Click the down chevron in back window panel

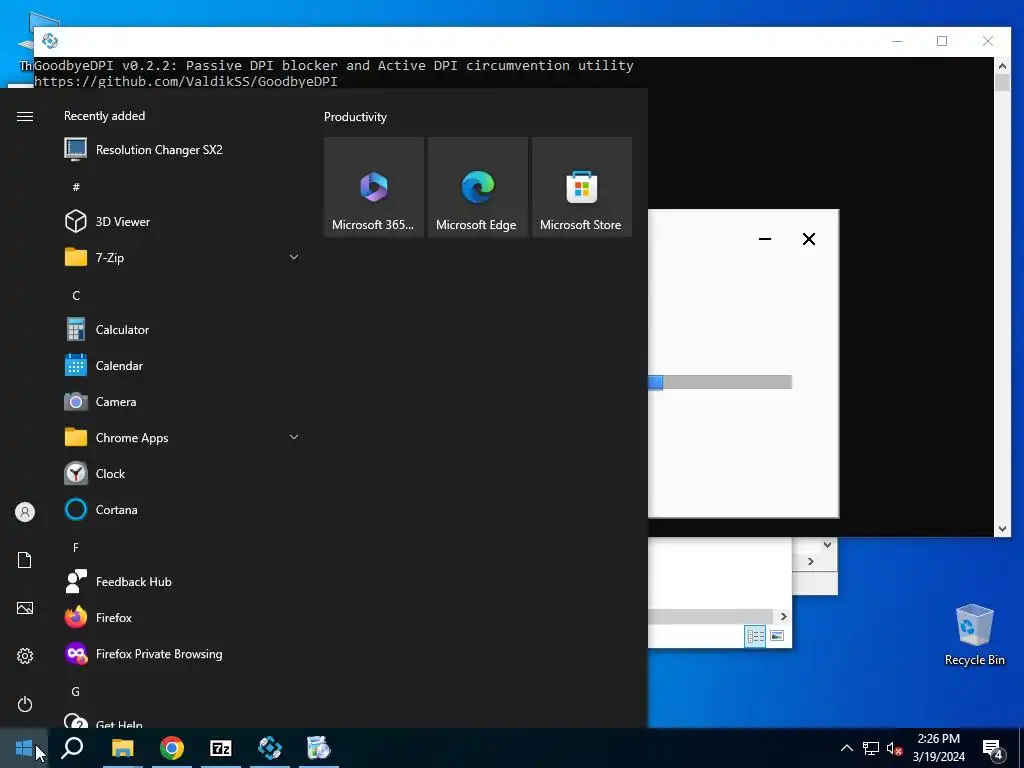[827, 544]
